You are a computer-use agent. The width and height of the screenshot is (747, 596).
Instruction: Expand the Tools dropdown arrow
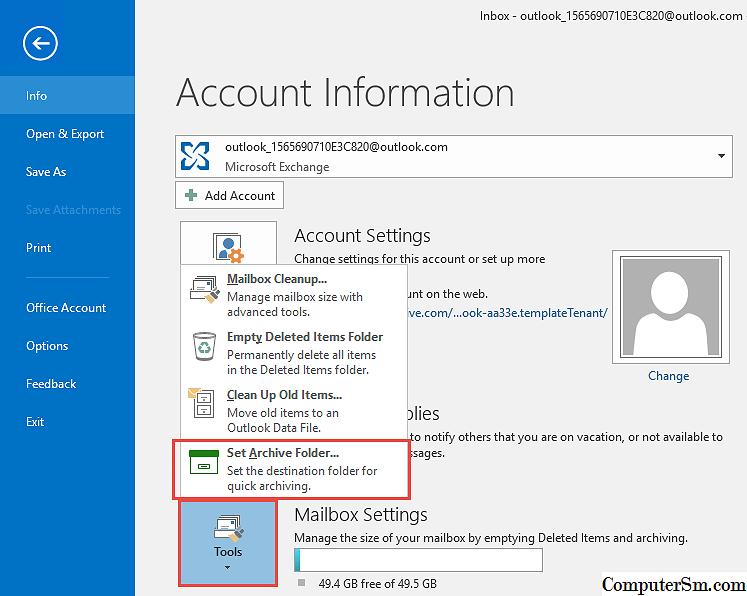pyautogui.click(x=227, y=567)
